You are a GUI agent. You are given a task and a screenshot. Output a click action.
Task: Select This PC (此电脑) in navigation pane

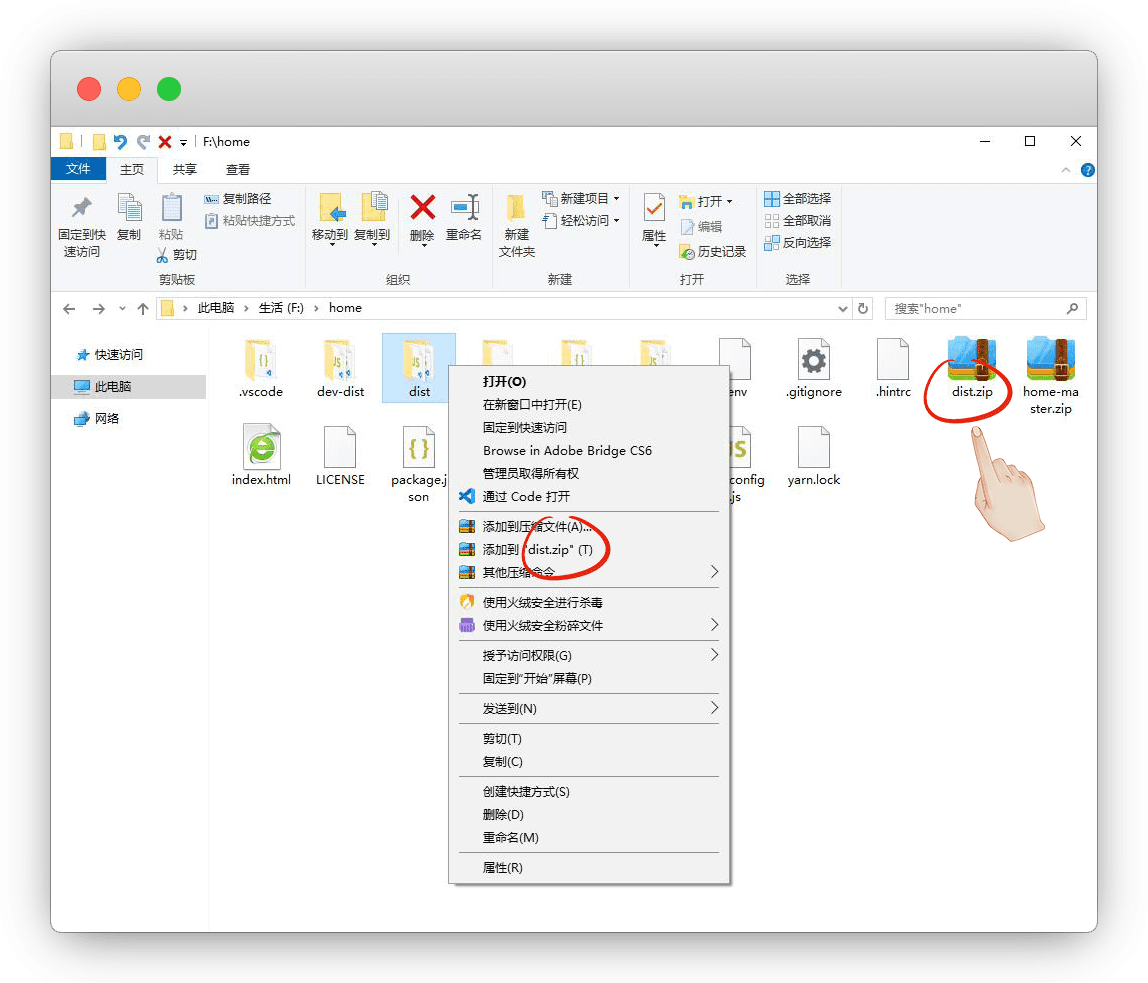(x=112, y=386)
